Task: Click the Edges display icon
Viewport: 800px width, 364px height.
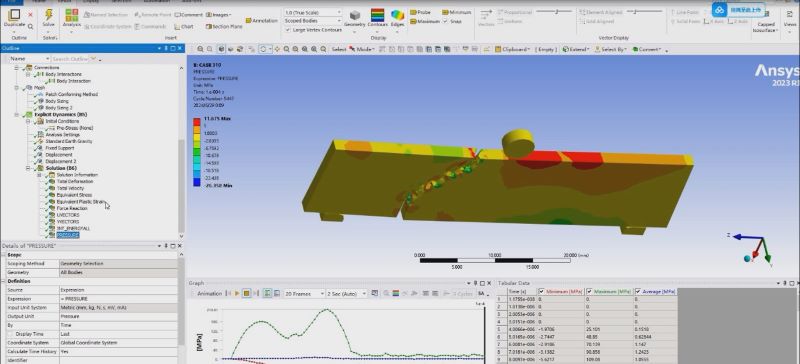Action: [x=397, y=15]
